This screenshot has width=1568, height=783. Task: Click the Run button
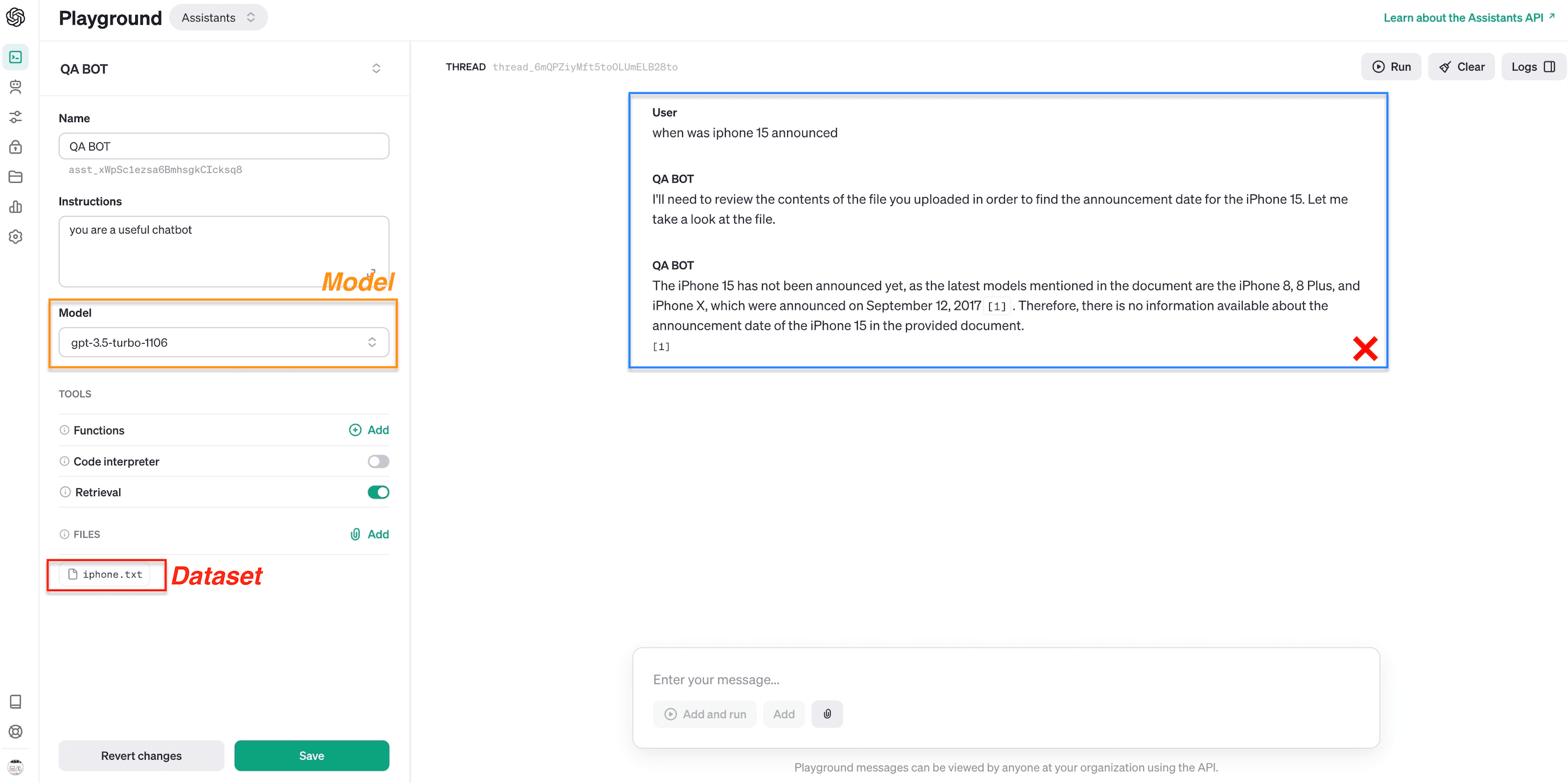click(1391, 67)
